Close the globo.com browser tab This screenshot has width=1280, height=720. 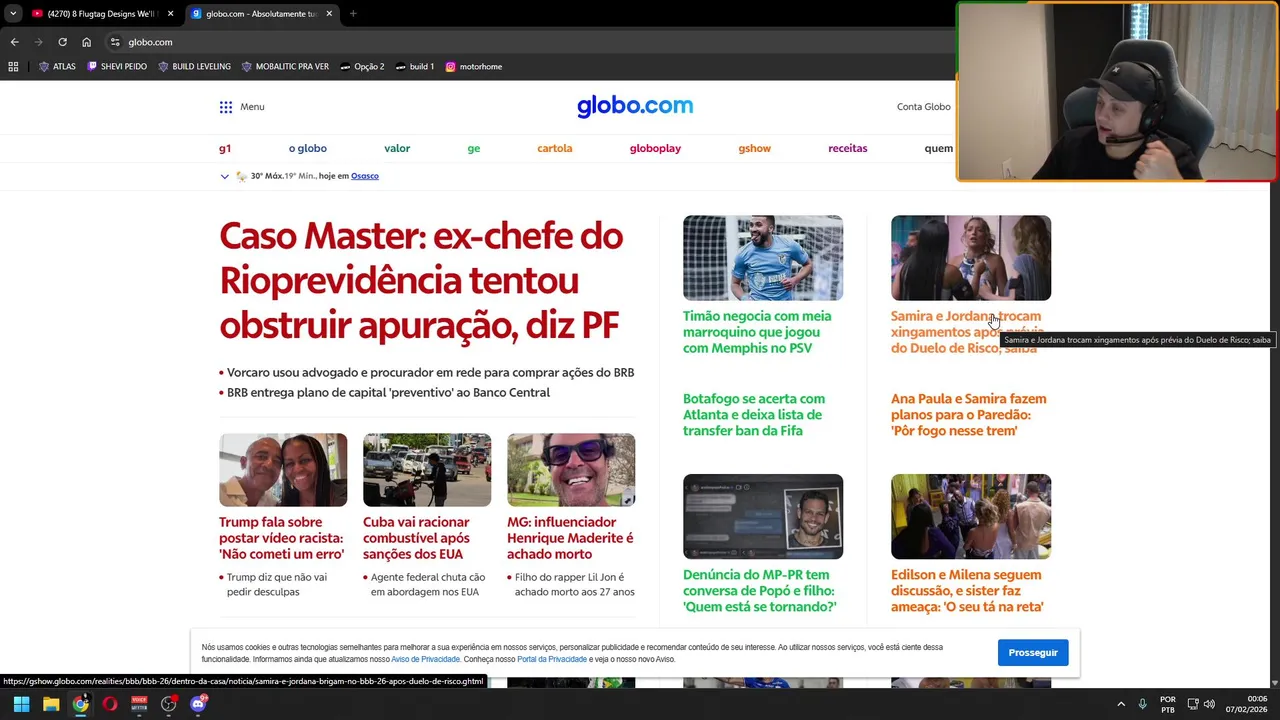coord(329,14)
